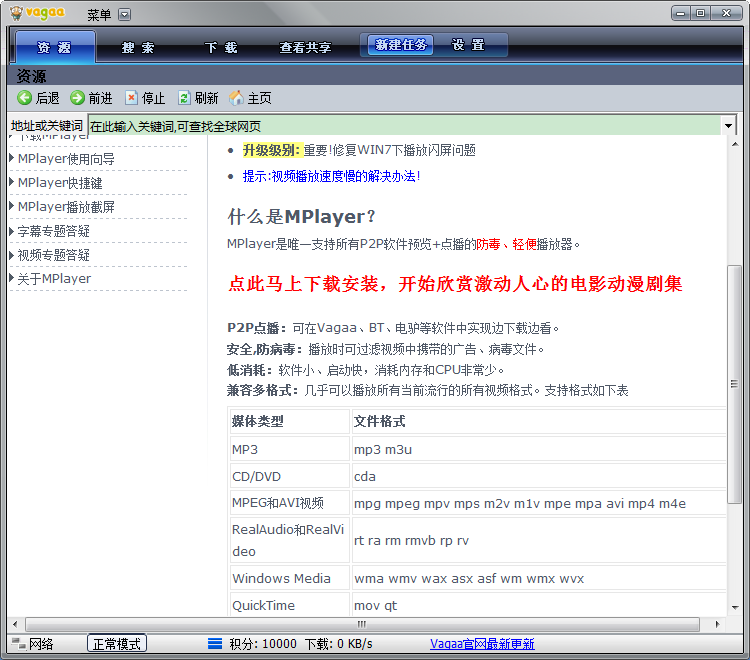Expand the 关于MPlayer item

coord(12,278)
